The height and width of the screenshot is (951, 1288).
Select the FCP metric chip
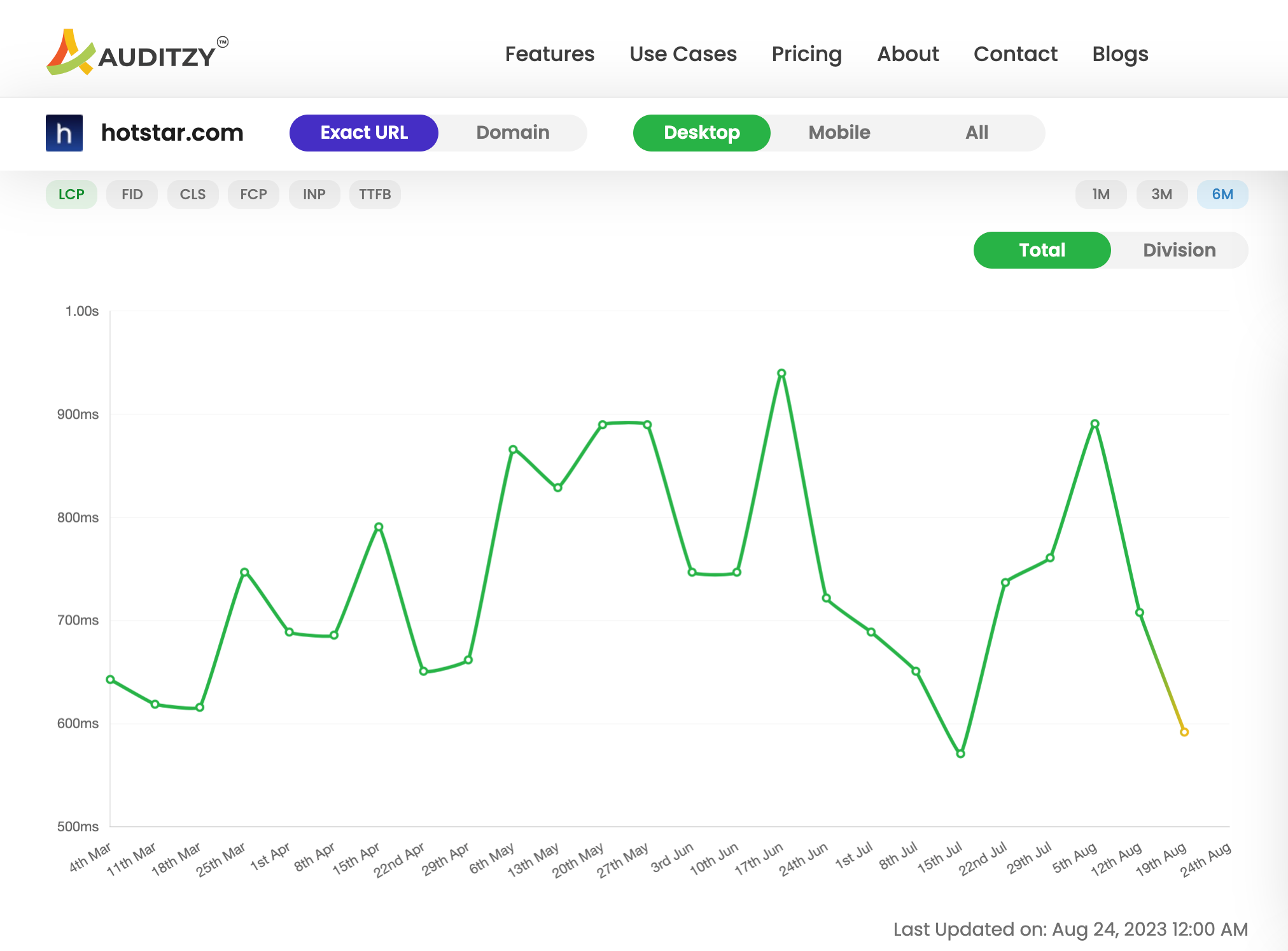point(253,194)
